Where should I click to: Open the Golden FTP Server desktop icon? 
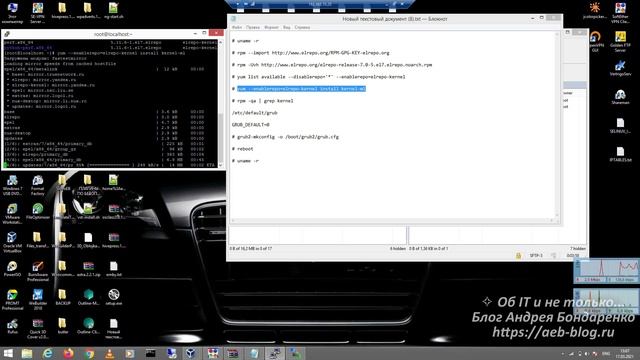[x=620, y=42]
